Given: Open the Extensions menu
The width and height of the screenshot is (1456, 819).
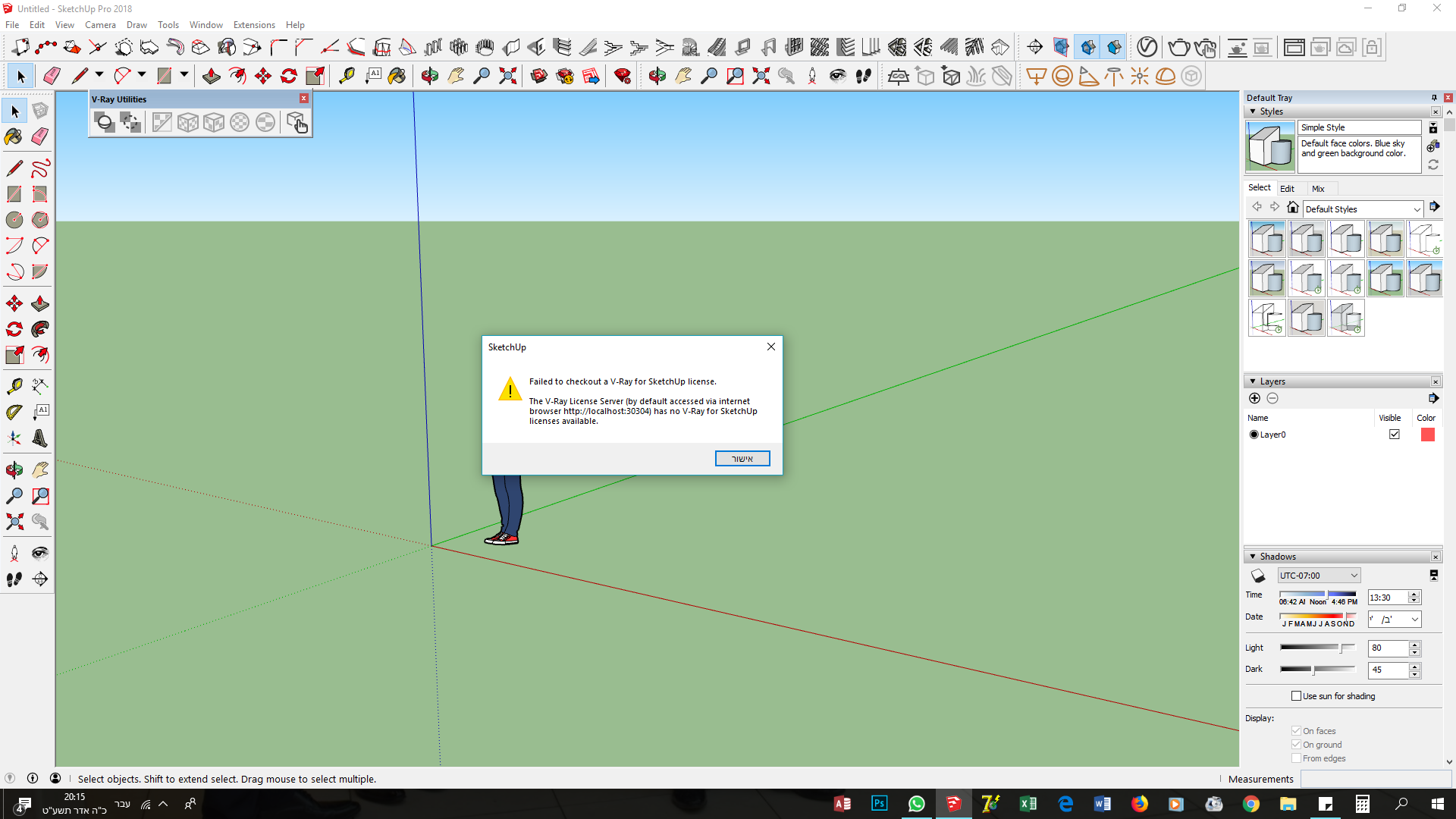Looking at the screenshot, I should tap(253, 25).
